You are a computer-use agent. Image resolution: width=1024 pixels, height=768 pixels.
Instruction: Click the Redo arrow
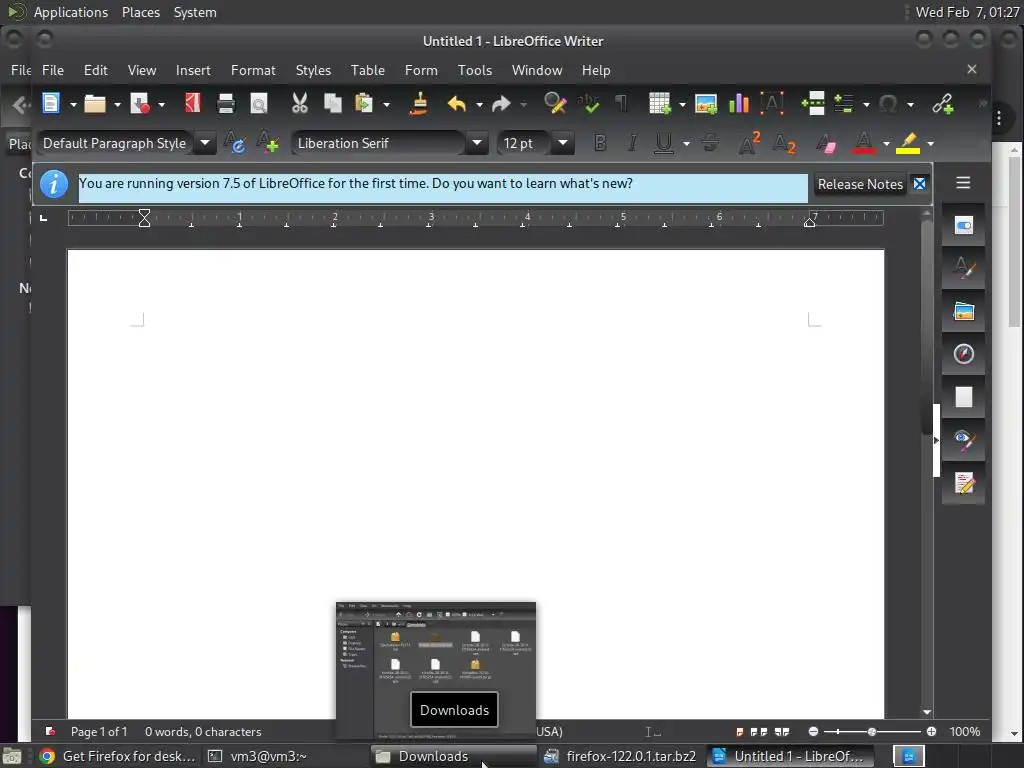point(501,103)
